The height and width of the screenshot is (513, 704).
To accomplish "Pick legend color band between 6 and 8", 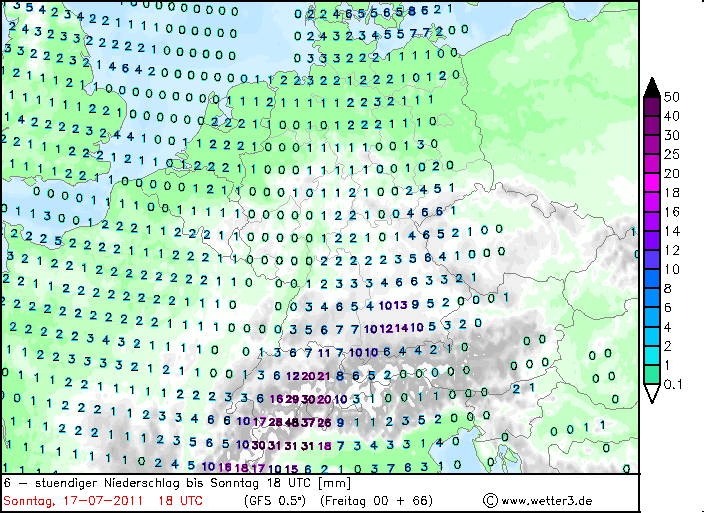I will pyautogui.click(x=652, y=298).
